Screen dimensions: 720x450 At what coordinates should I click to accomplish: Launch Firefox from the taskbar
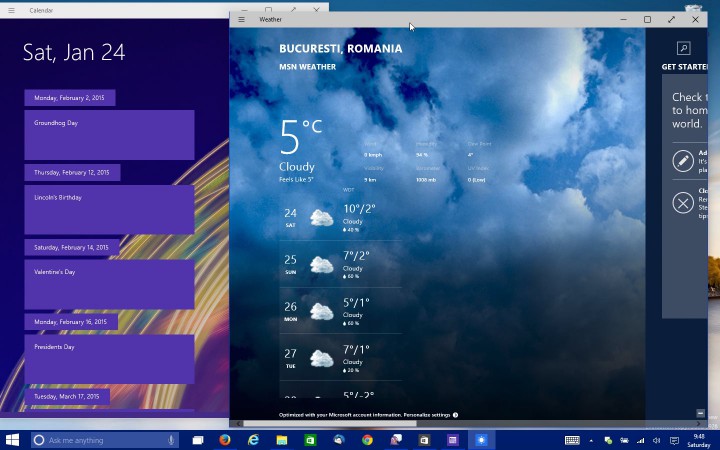pos(225,440)
